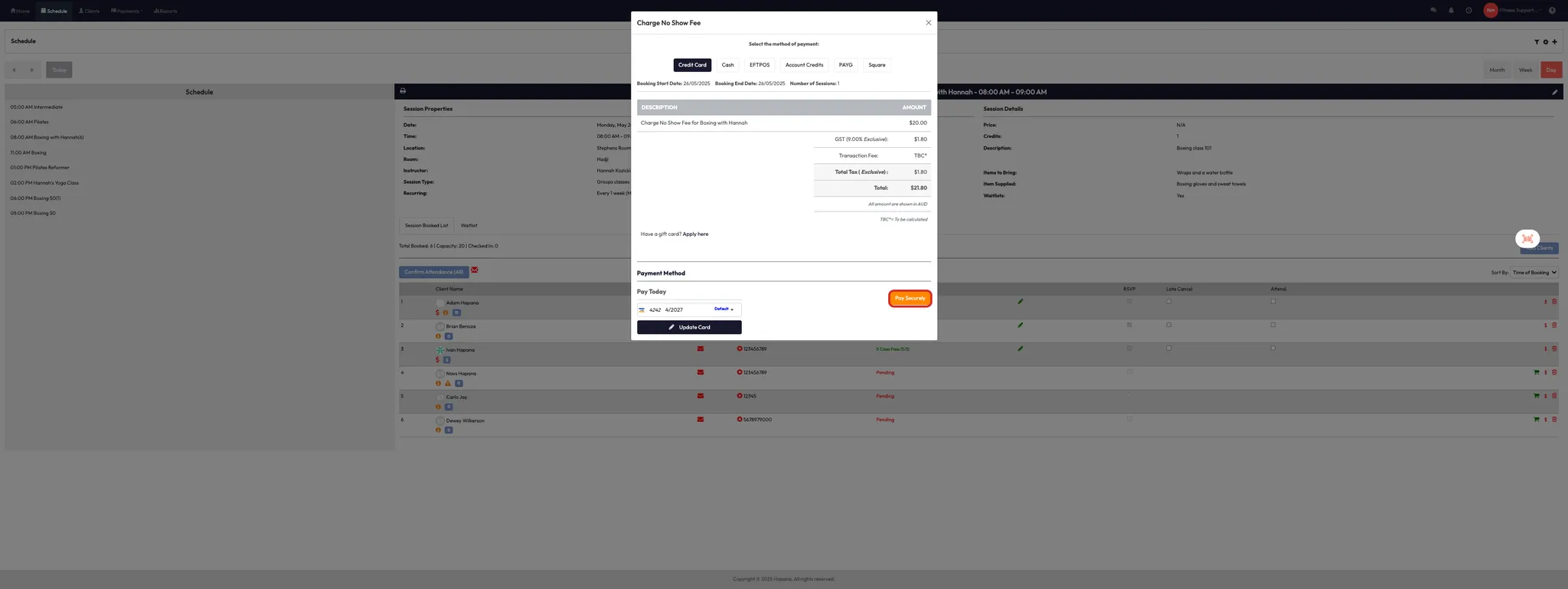This screenshot has height=589, width=1568.
Task: Click the envelope icon for Carlo Jay
Action: pos(700,396)
